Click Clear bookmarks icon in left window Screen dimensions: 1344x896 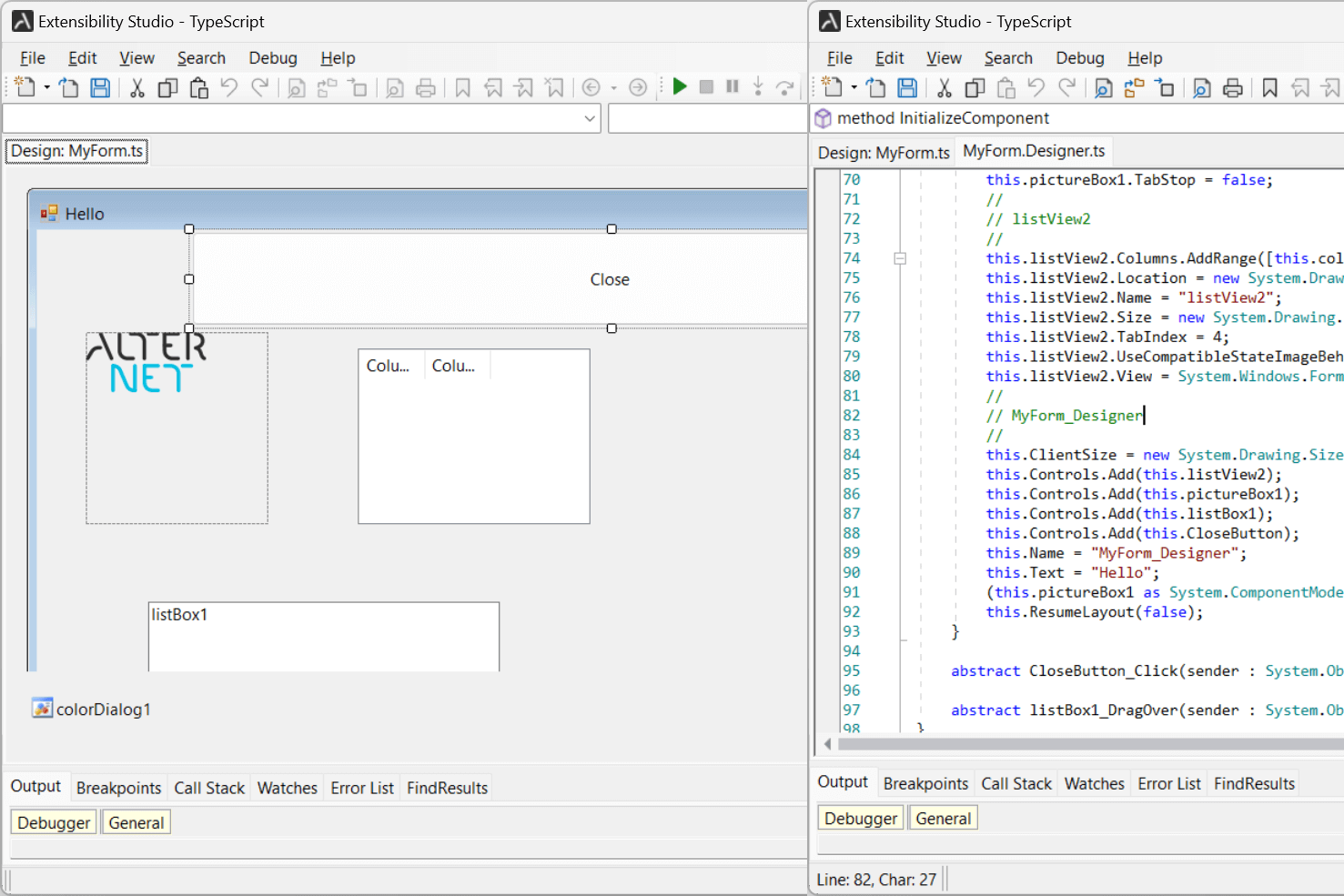(x=554, y=87)
